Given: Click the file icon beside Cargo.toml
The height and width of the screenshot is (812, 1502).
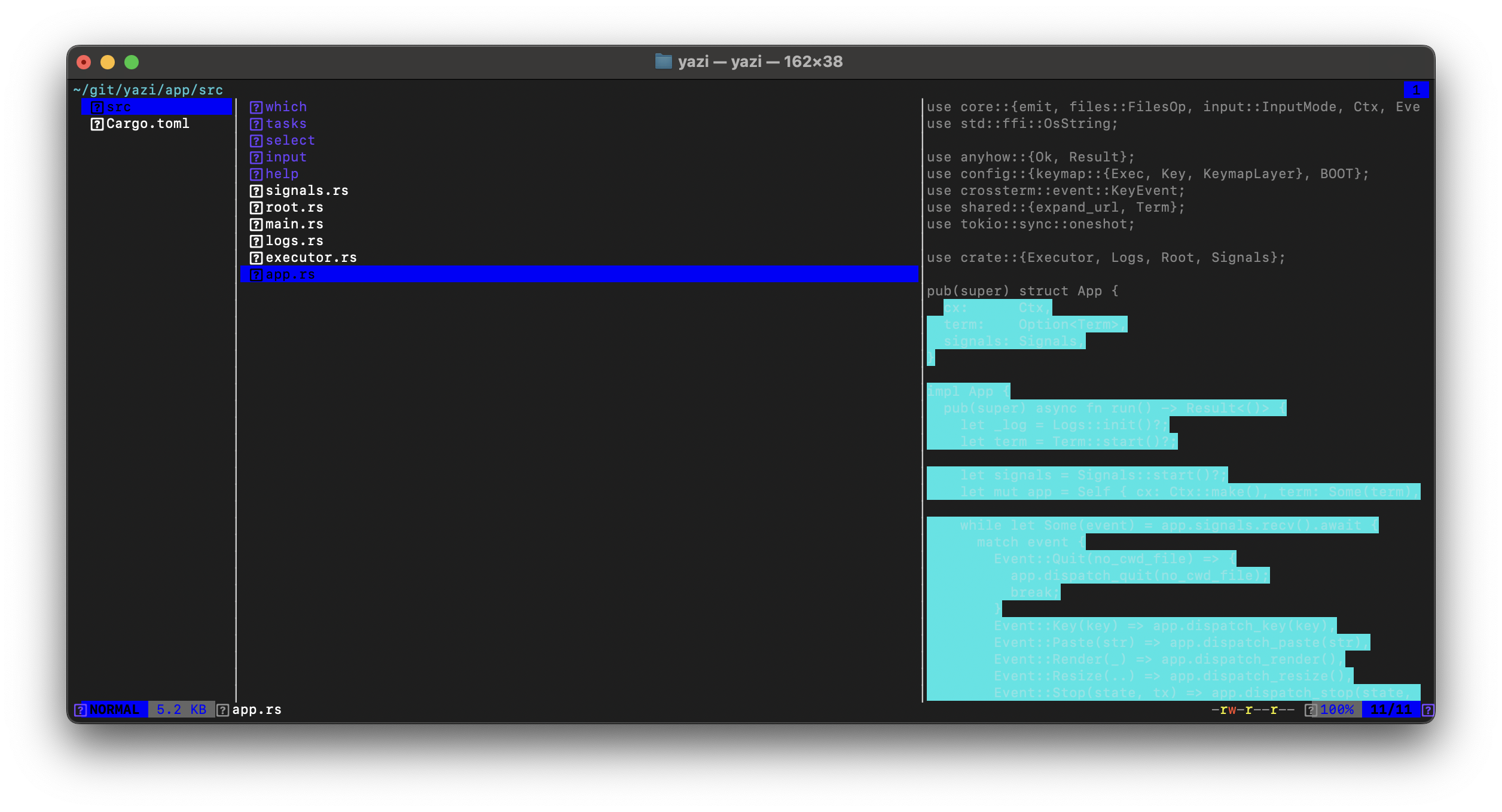Looking at the screenshot, I should click(x=97, y=123).
